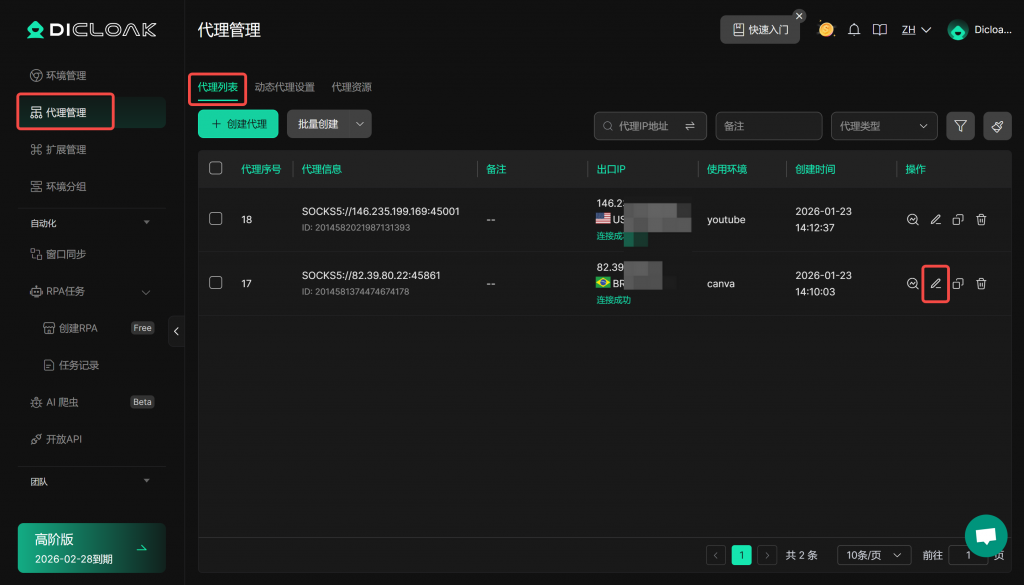Click the 创建代理 button
The image size is (1024, 585).
(x=238, y=124)
